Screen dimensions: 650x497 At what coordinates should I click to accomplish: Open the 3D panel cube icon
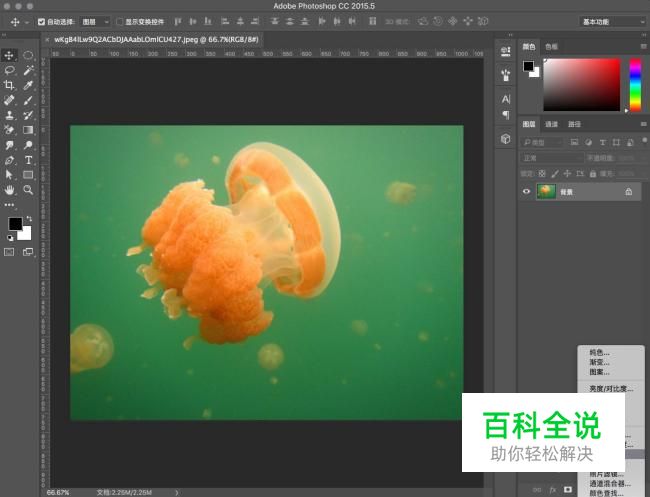pos(505,138)
